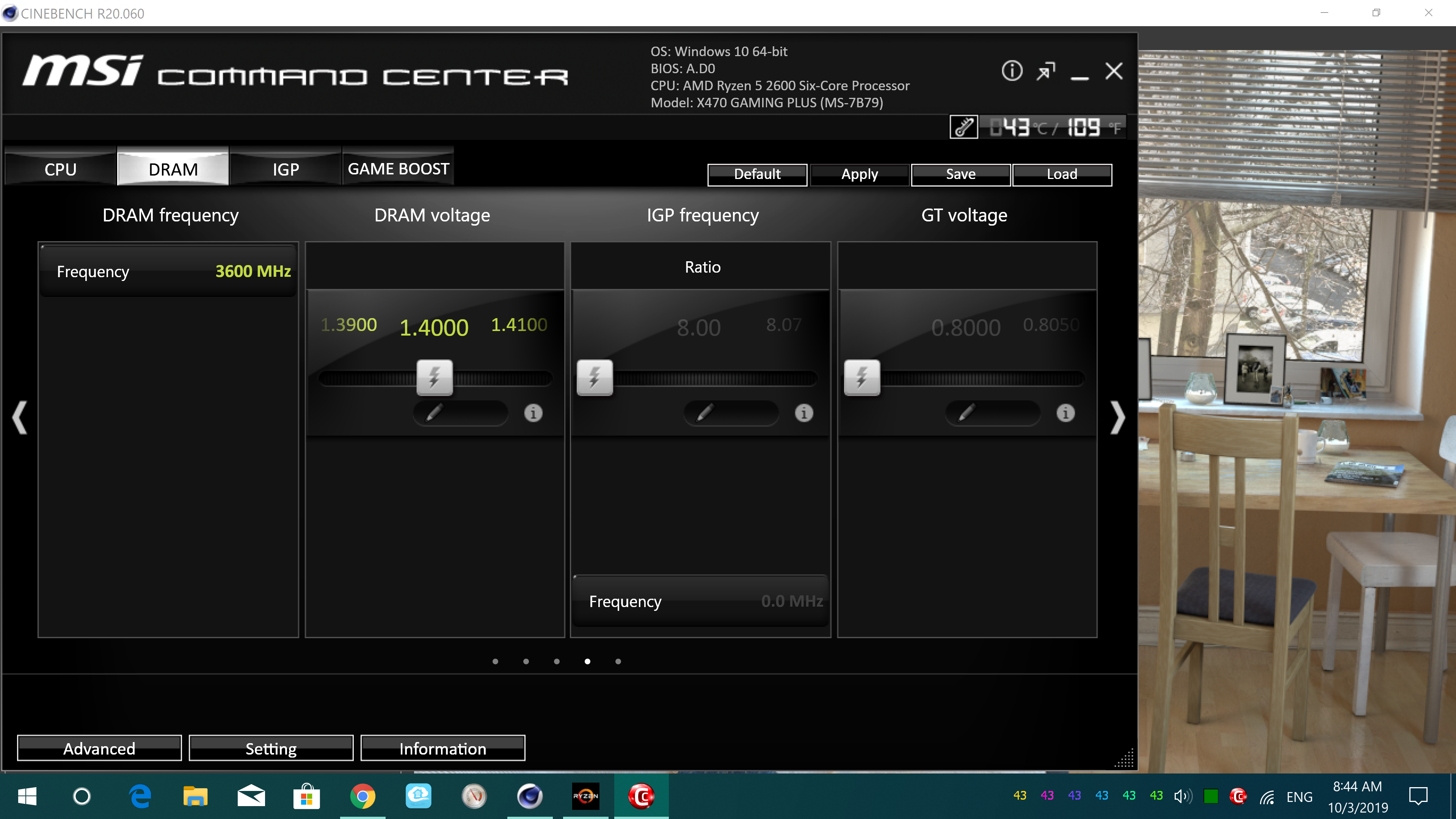The width and height of the screenshot is (1456, 819).
Task: Click the Save profile button
Action: pyautogui.click(x=960, y=174)
